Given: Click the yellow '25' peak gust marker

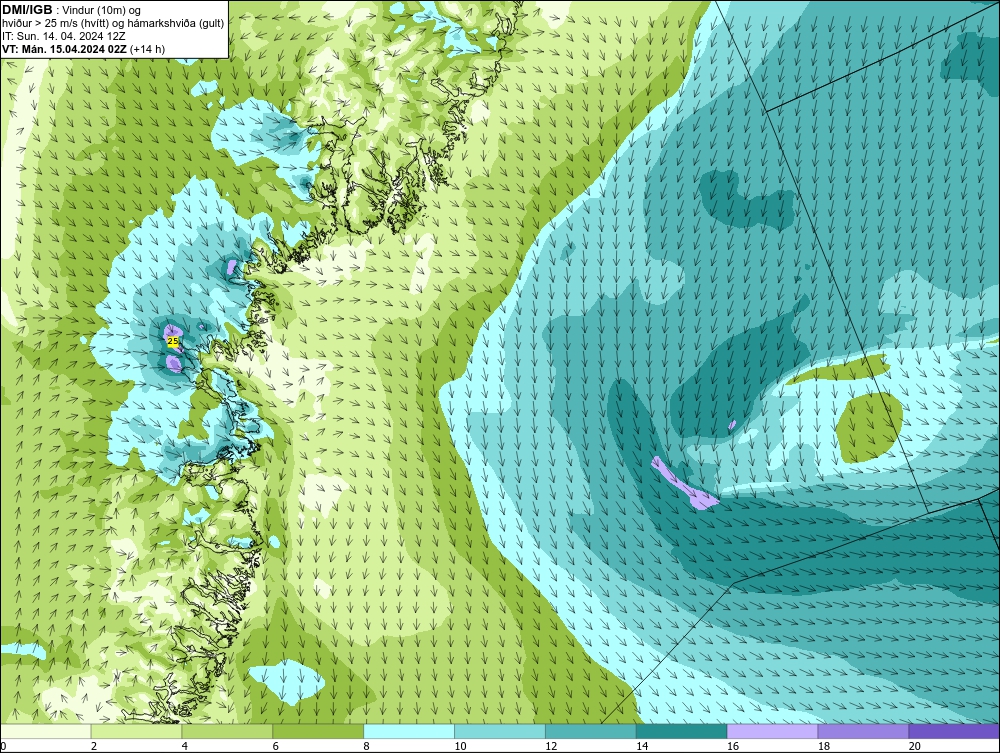Looking at the screenshot, I should coord(173,341).
